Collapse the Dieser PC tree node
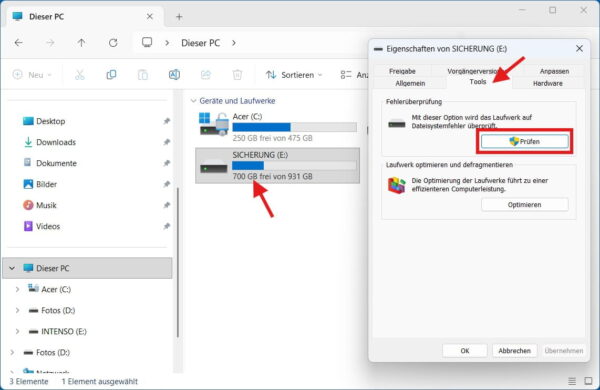 click(x=12, y=268)
